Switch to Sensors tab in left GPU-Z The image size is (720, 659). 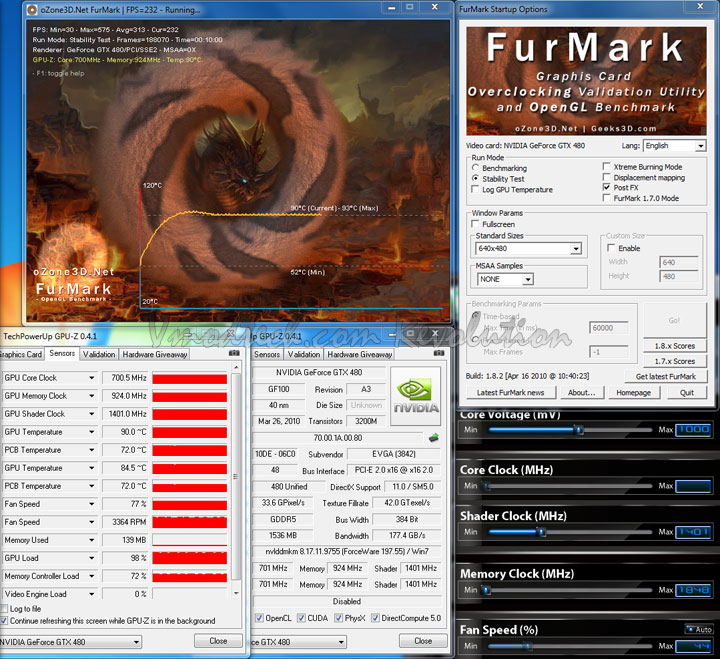(62, 354)
